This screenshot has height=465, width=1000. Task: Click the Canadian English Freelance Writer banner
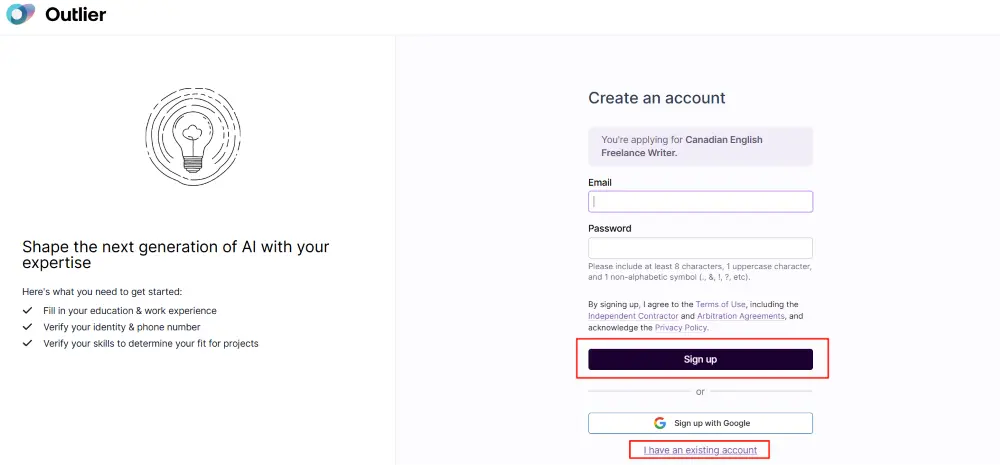point(700,147)
